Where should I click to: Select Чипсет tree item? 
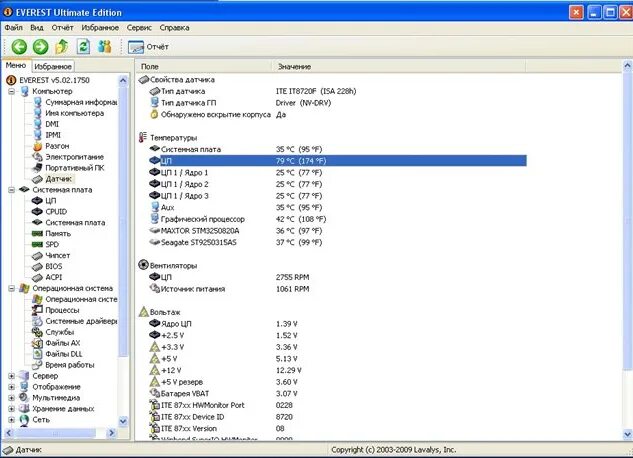[x=57, y=255]
